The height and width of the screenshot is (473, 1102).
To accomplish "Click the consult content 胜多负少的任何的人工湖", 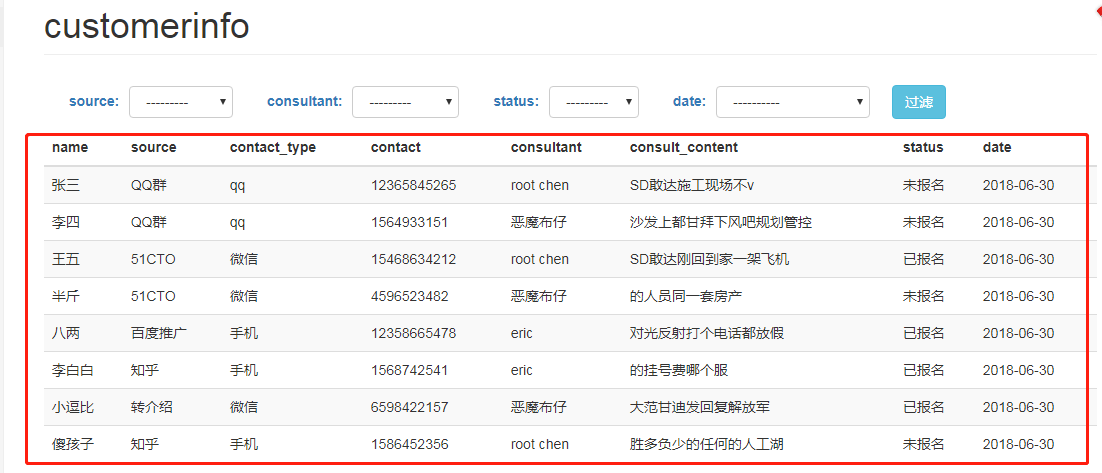I will (x=707, y=444).
